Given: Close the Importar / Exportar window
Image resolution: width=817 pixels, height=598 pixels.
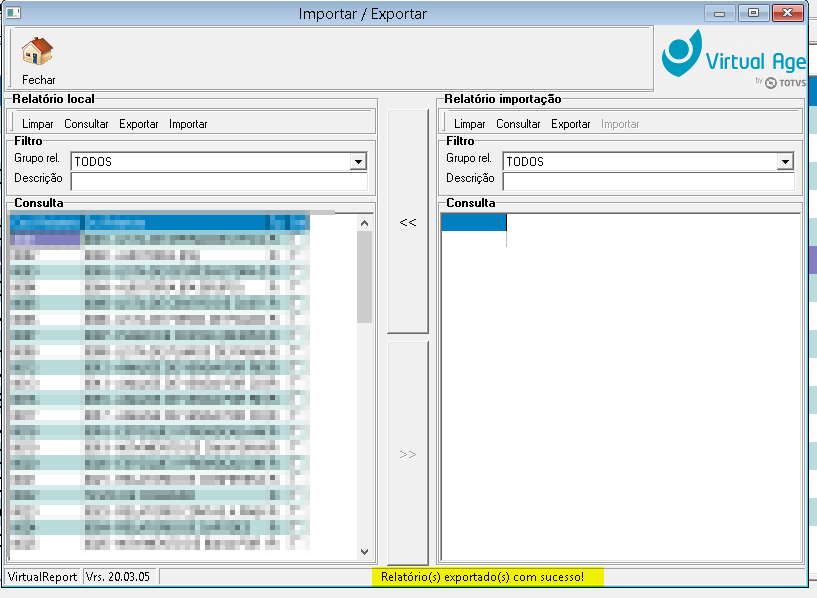Looking at the screenshot, I should [x=787, y=13].
